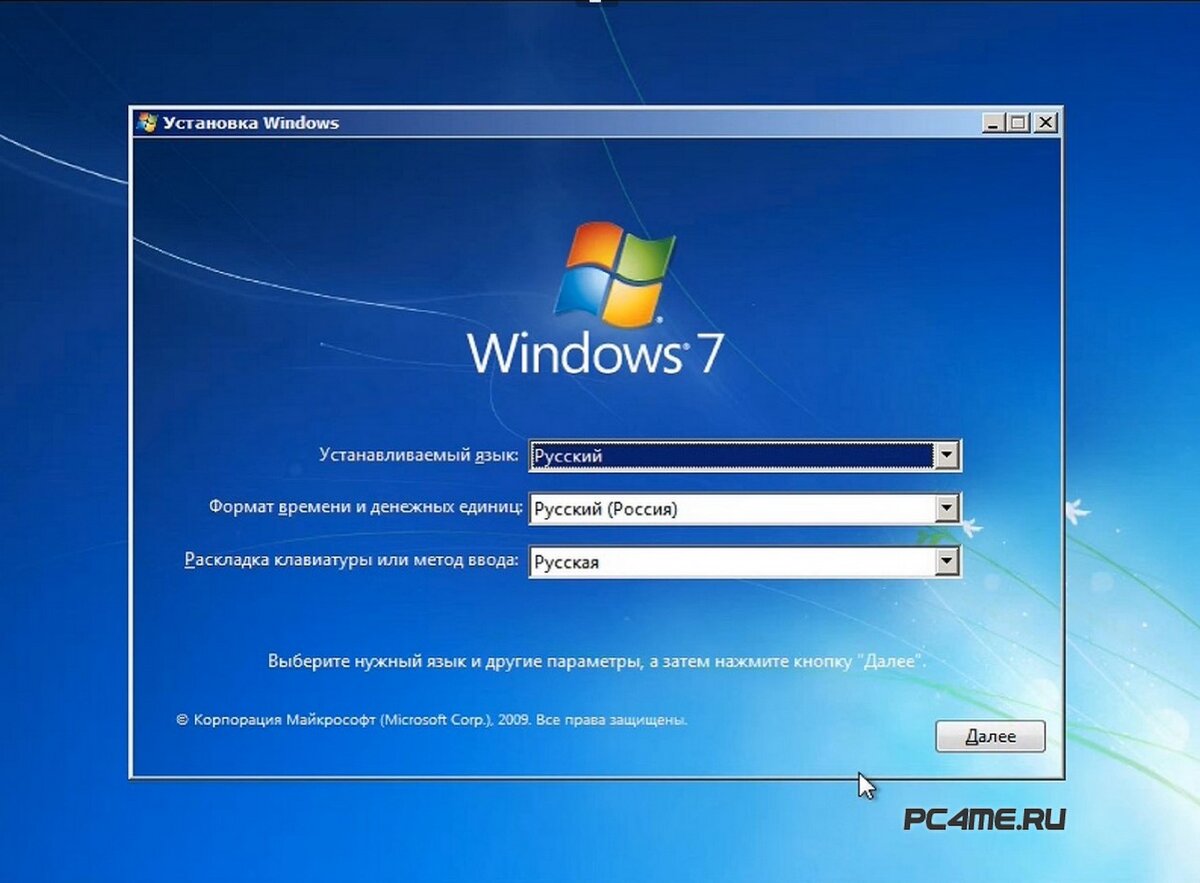Click the Корпорация Майкрософт copyright text
The image size is (1200, 883).
pyautogui.click(x=432, y=719)
